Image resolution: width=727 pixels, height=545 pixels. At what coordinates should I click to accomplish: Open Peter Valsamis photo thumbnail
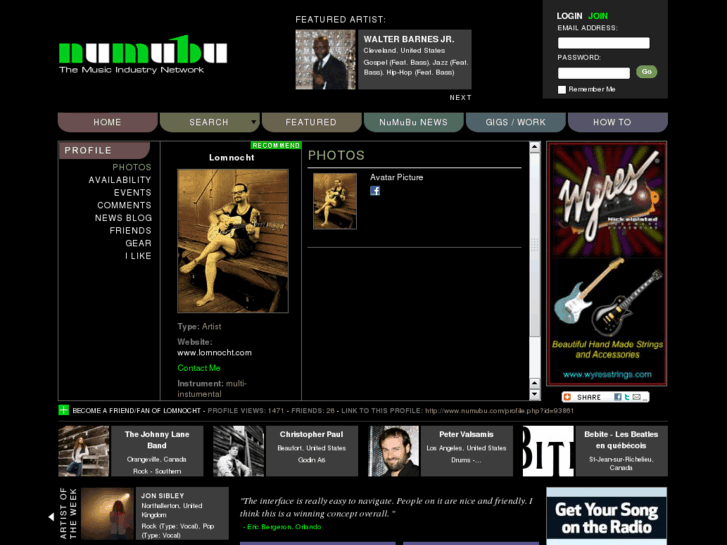coord(394,451)
